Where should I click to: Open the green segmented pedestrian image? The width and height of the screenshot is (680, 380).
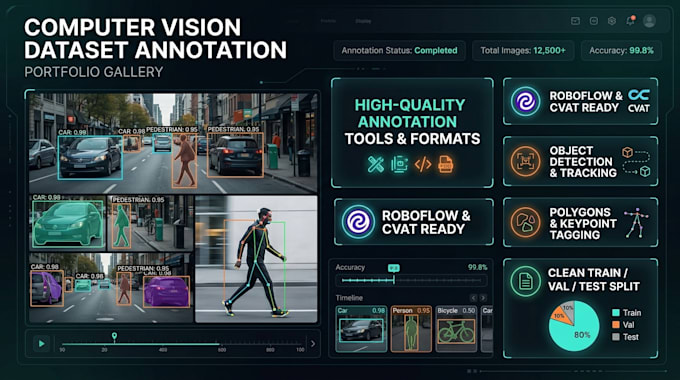150,223
